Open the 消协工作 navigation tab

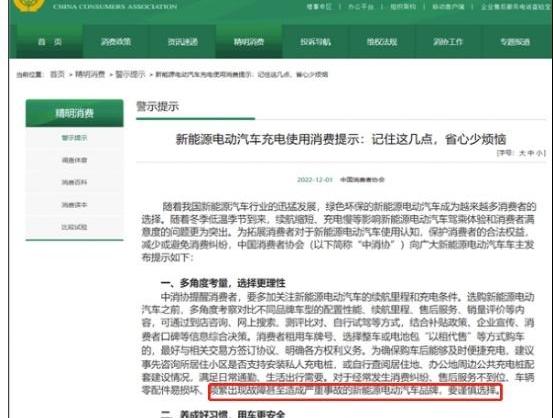448,42
